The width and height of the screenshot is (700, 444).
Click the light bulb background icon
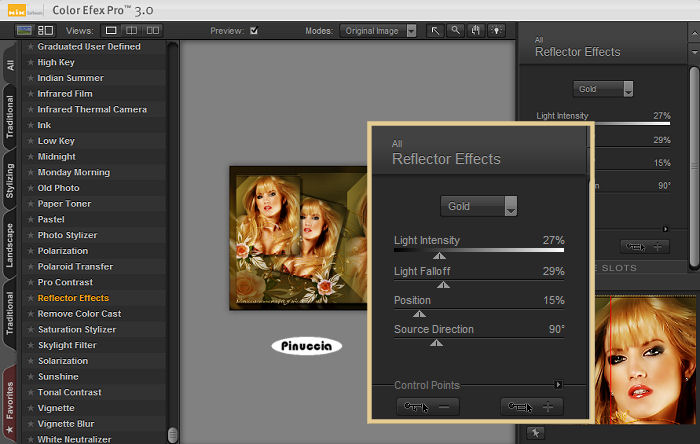(x=496, y=30)
